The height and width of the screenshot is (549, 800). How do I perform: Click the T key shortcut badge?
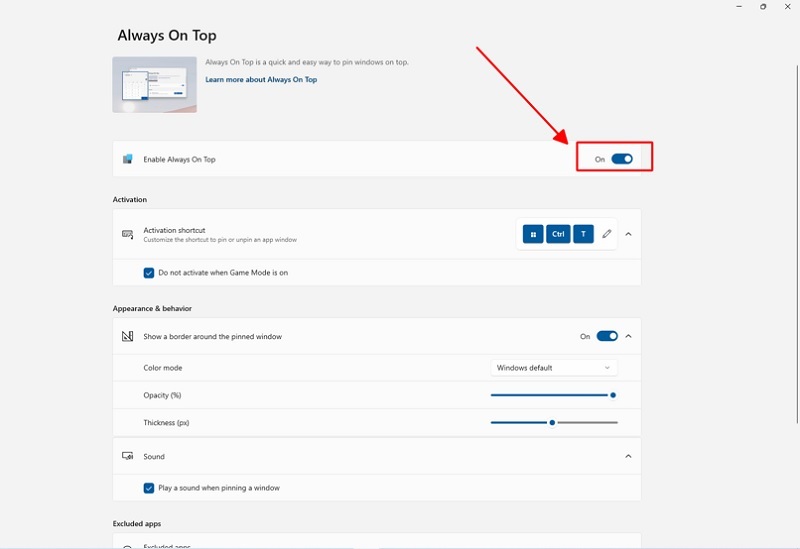click(583, 234)
